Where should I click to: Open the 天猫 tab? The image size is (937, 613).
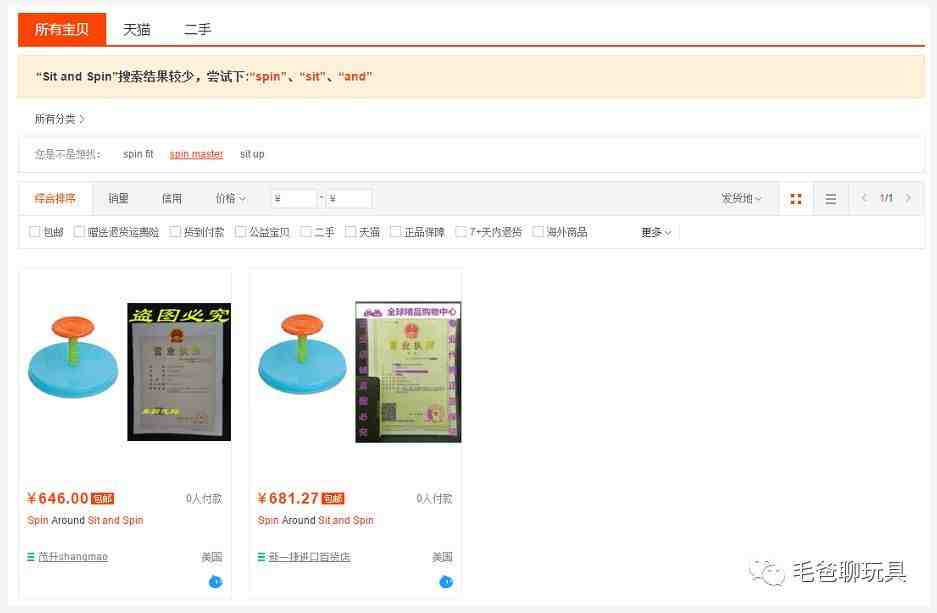pyautogui.click(x=137, y=29)
